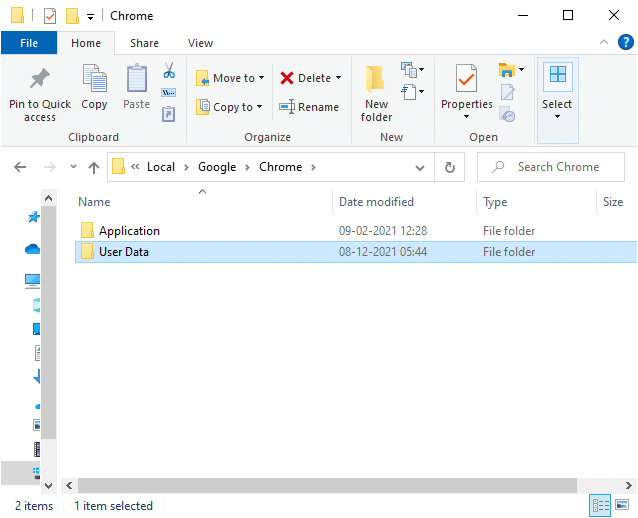Expand the Copy to dropdown
638x518 pixels.
(259, 107)
